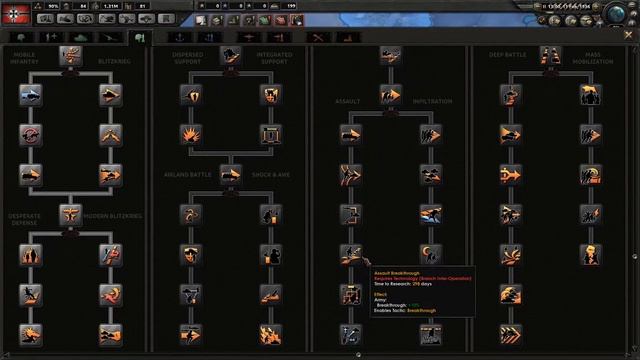This screenshot has width=640, height=360.
Task: Click the Blitzkrieg branch label
Action: 114,62
